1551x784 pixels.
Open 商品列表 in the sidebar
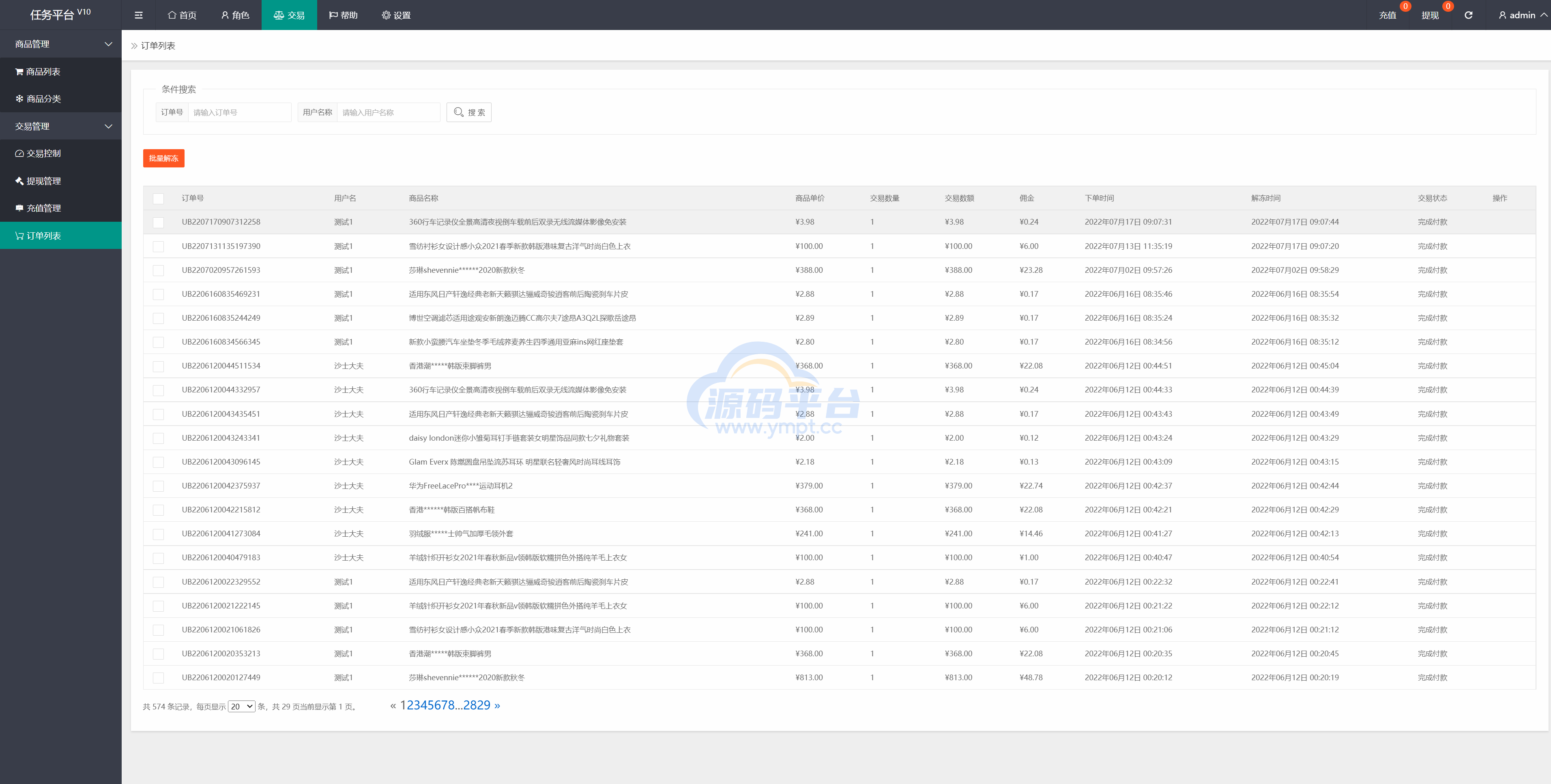coord(61,72)
